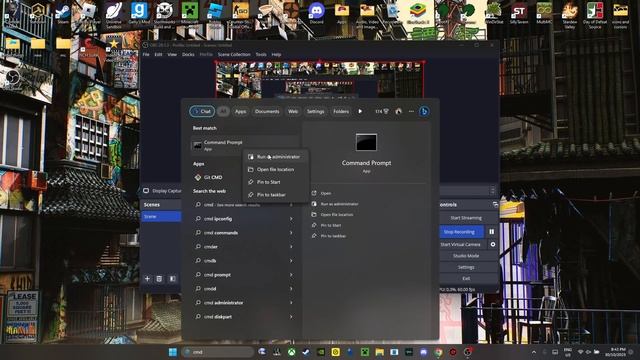Screen dimensions: 640x360
Task: Switch to the Folders search filter
Action: tap(341, 111)
